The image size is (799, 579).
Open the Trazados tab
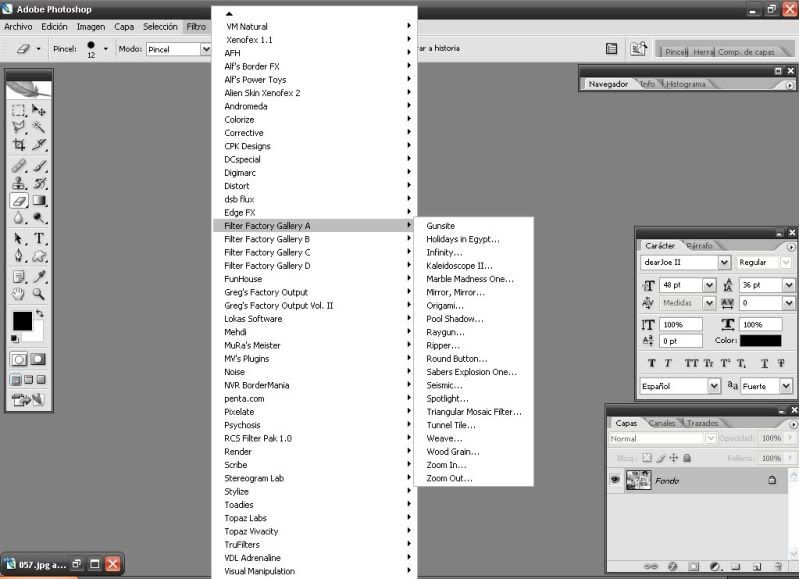[x=702, y=423]
